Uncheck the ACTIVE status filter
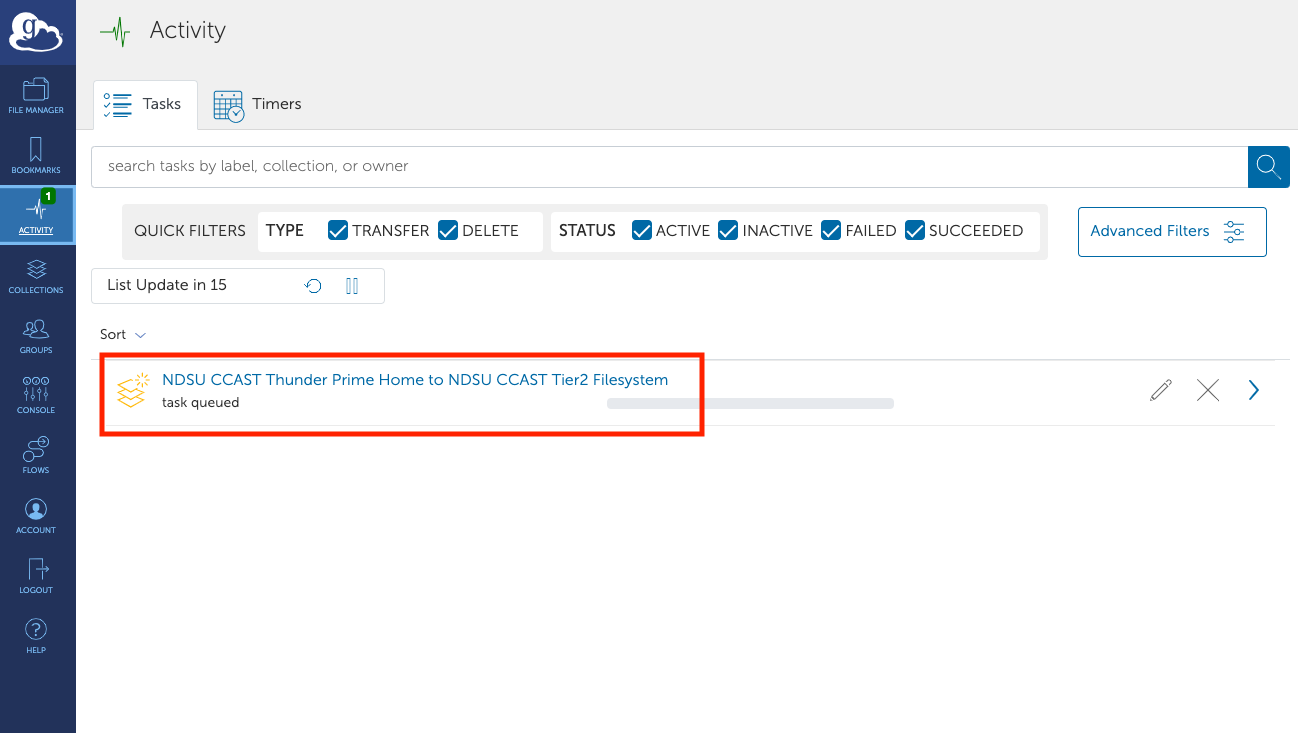Image resolution: width=1298 pixels, height=733 pixels. pyautogui.click(x=642, y=231)
